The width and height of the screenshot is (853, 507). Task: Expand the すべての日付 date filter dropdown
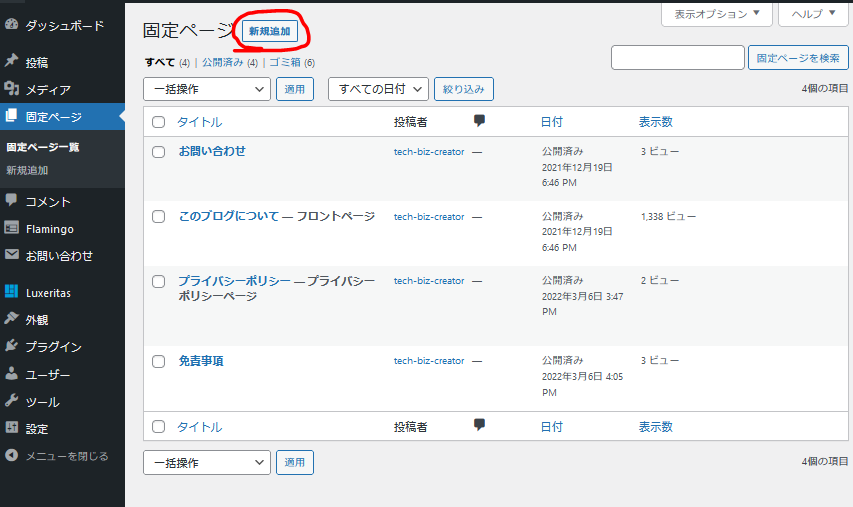(x=378, y=89)
